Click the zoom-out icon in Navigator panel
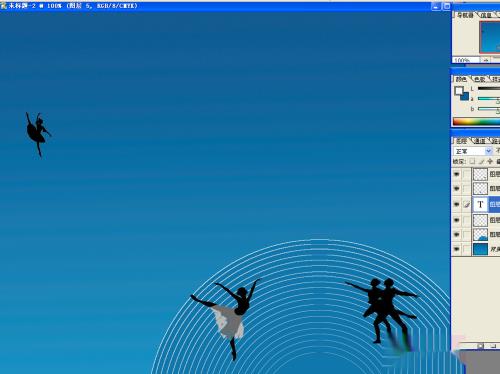Viewport: 500px width, 374px height. (x=485, y=60)
